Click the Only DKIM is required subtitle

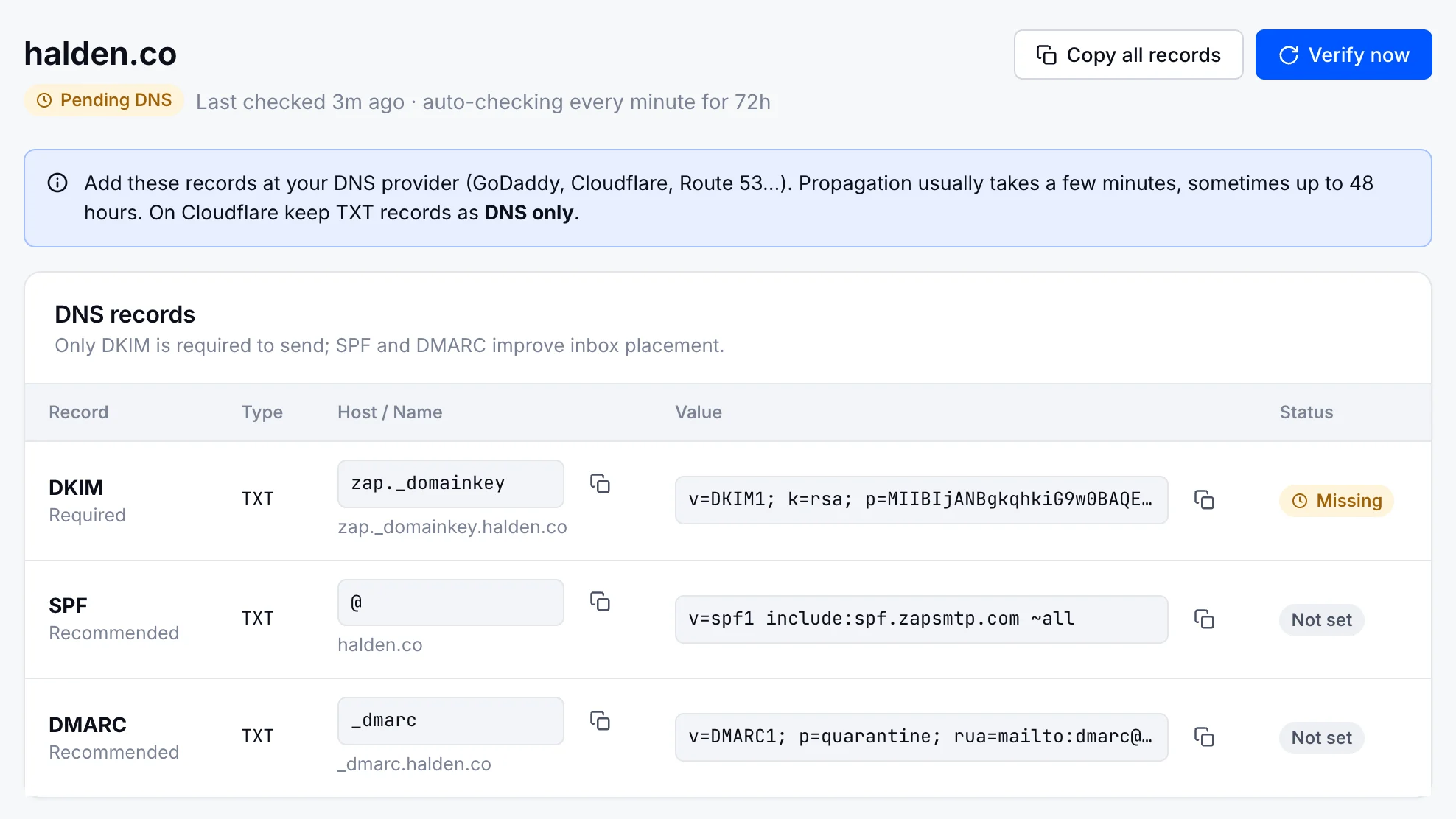(390, 345)
